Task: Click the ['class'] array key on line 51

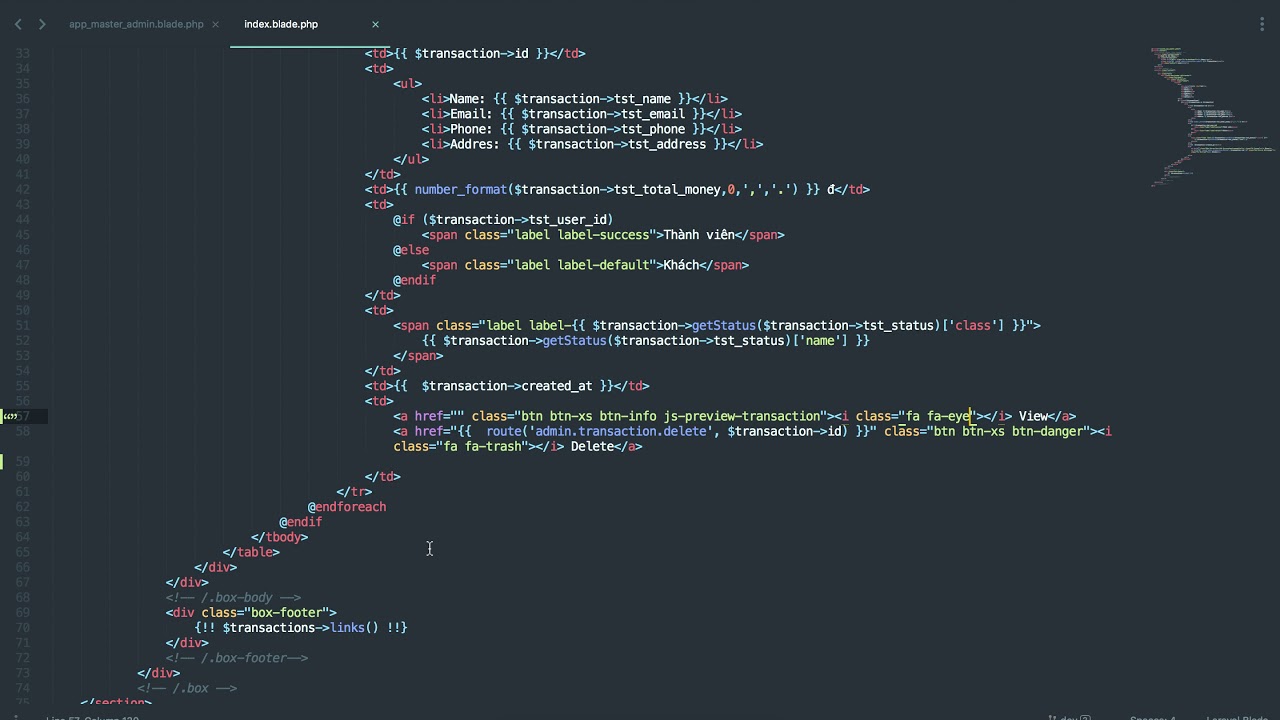Action: coord(973,325)
